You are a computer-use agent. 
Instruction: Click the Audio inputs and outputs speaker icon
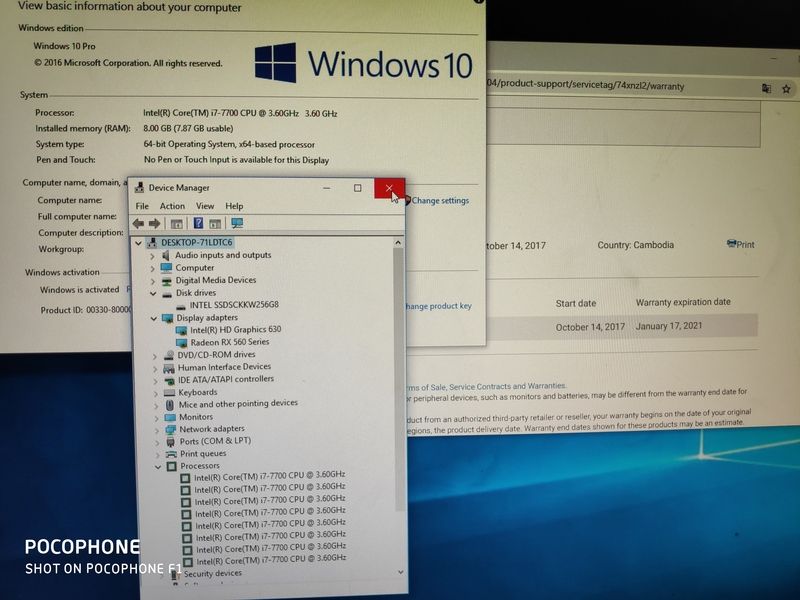pos(166,255)
